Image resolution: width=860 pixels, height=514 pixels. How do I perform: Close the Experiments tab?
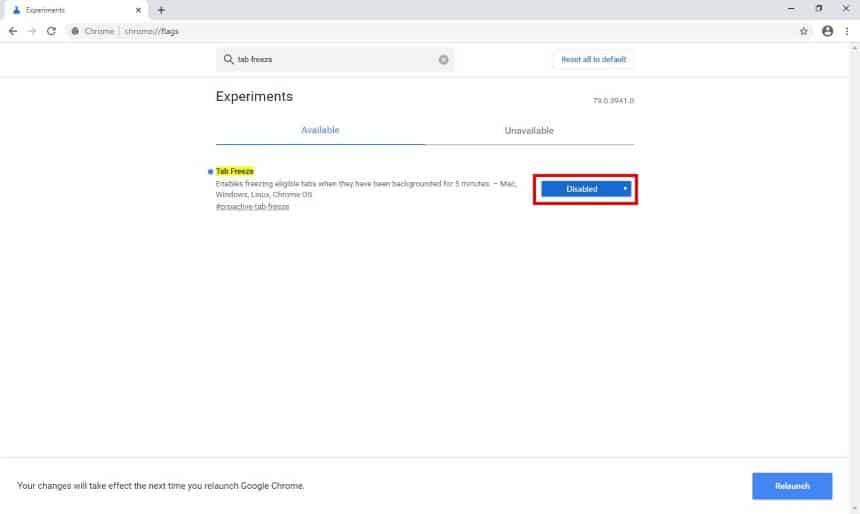[138, 10]
